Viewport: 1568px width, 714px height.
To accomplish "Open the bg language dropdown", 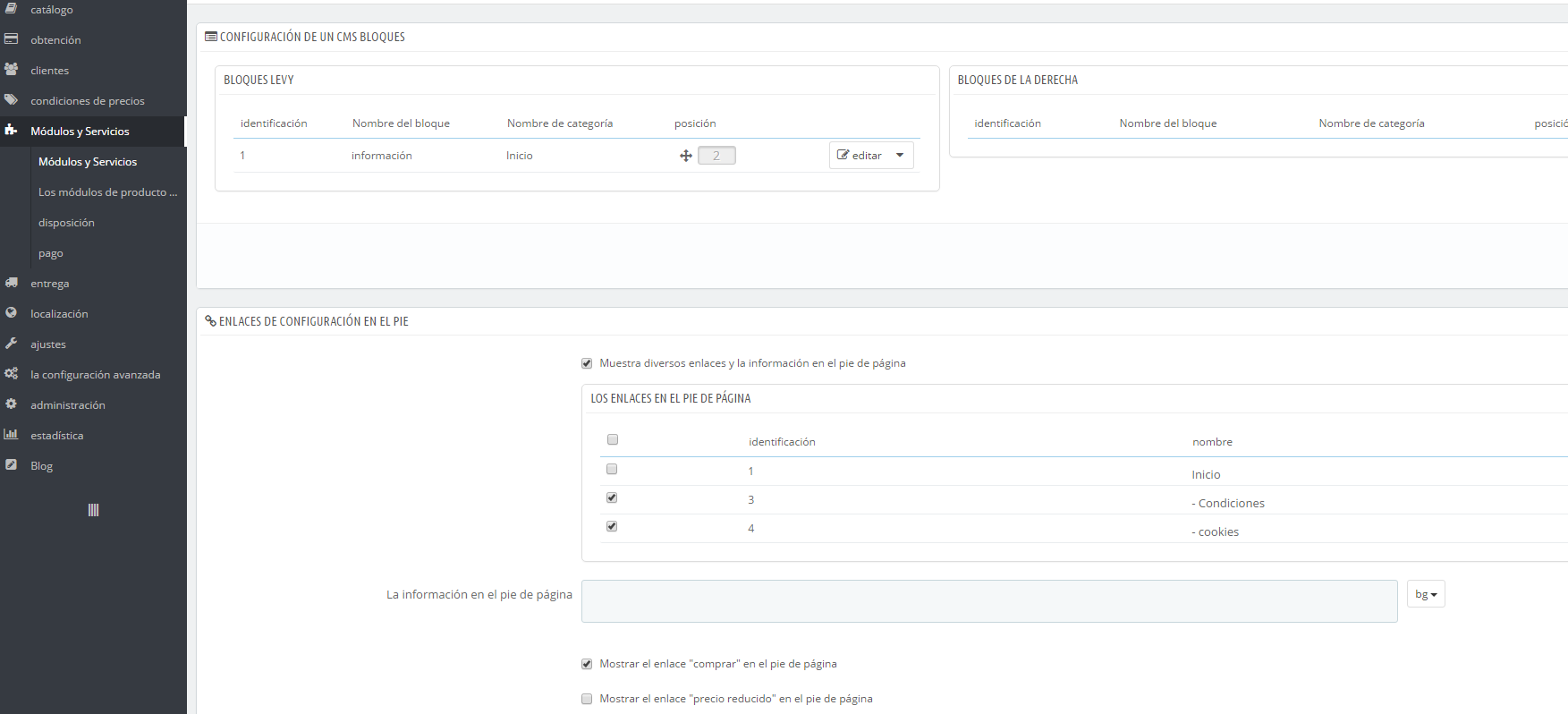I will [x=1426, y=594].
